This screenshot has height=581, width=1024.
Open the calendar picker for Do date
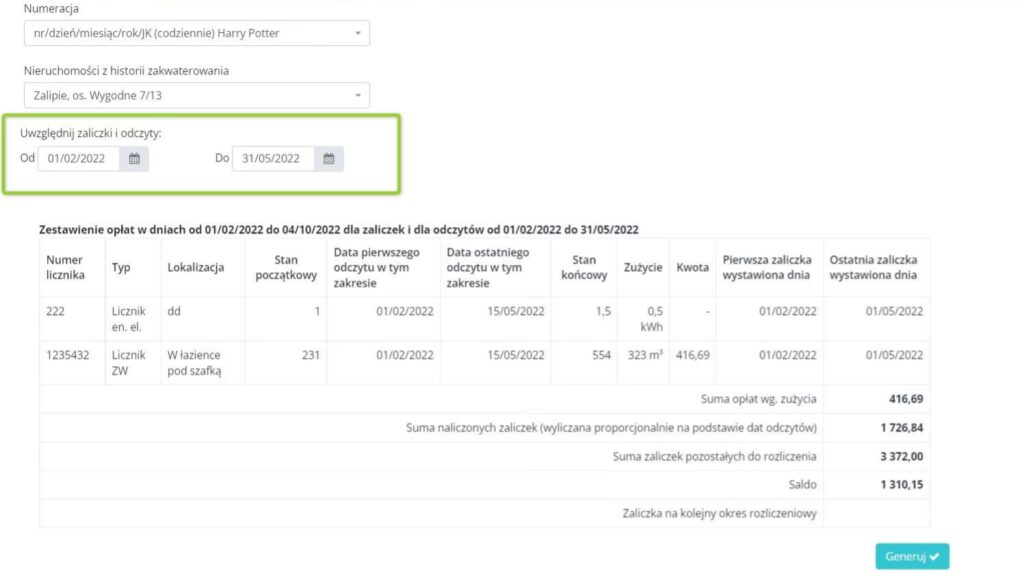pyautogui.click(x=328, y=158)
